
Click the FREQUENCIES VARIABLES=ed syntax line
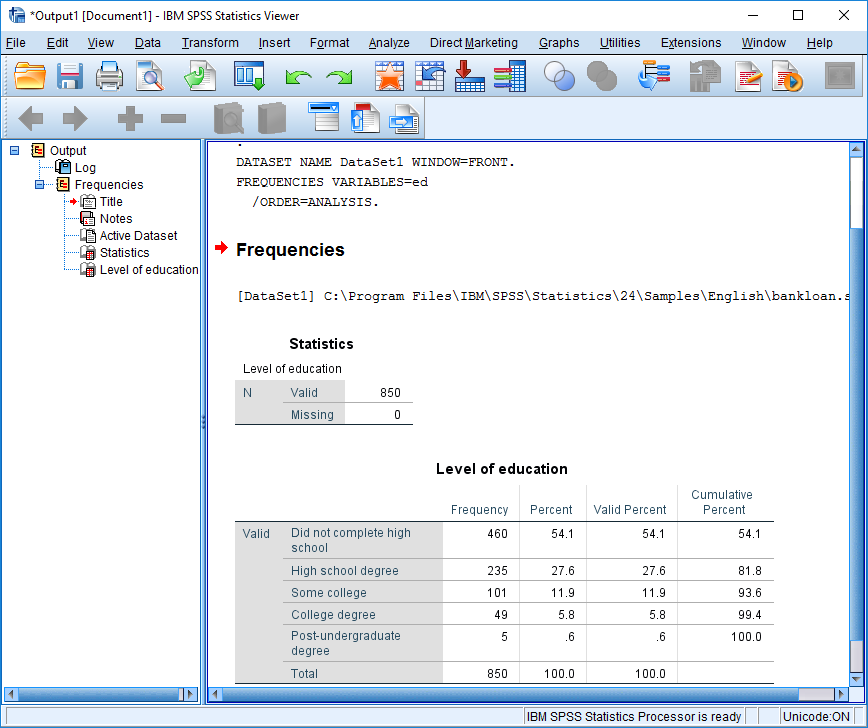point(332,182)
